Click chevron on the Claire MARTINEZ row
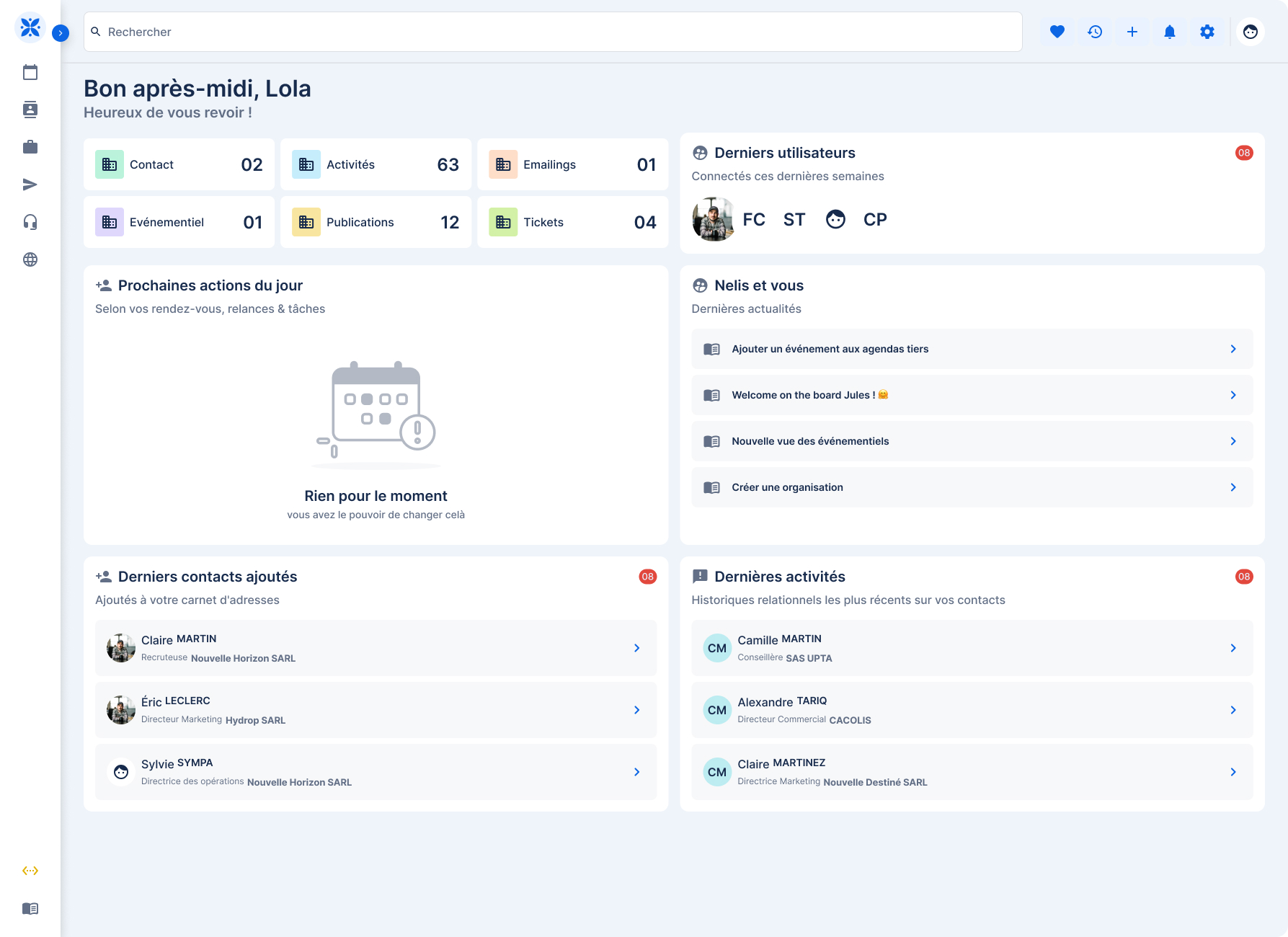This screenshot has width=1288, height=937. 1233,772
